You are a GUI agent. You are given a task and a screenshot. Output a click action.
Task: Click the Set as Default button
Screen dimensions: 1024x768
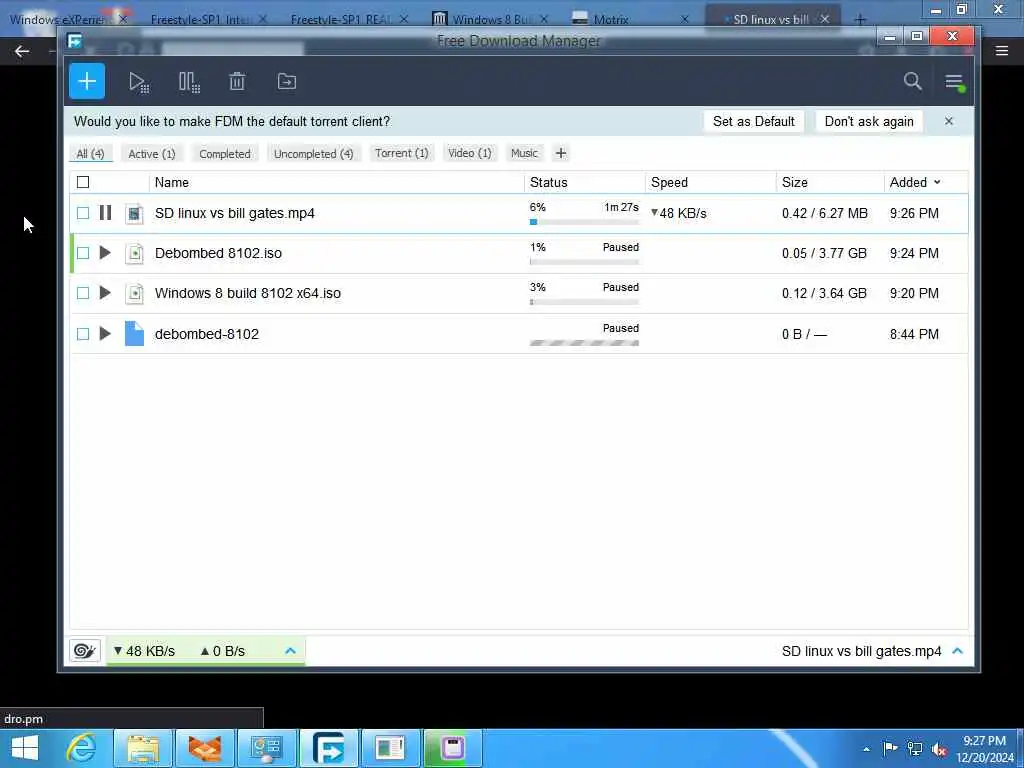coord(754,121)
